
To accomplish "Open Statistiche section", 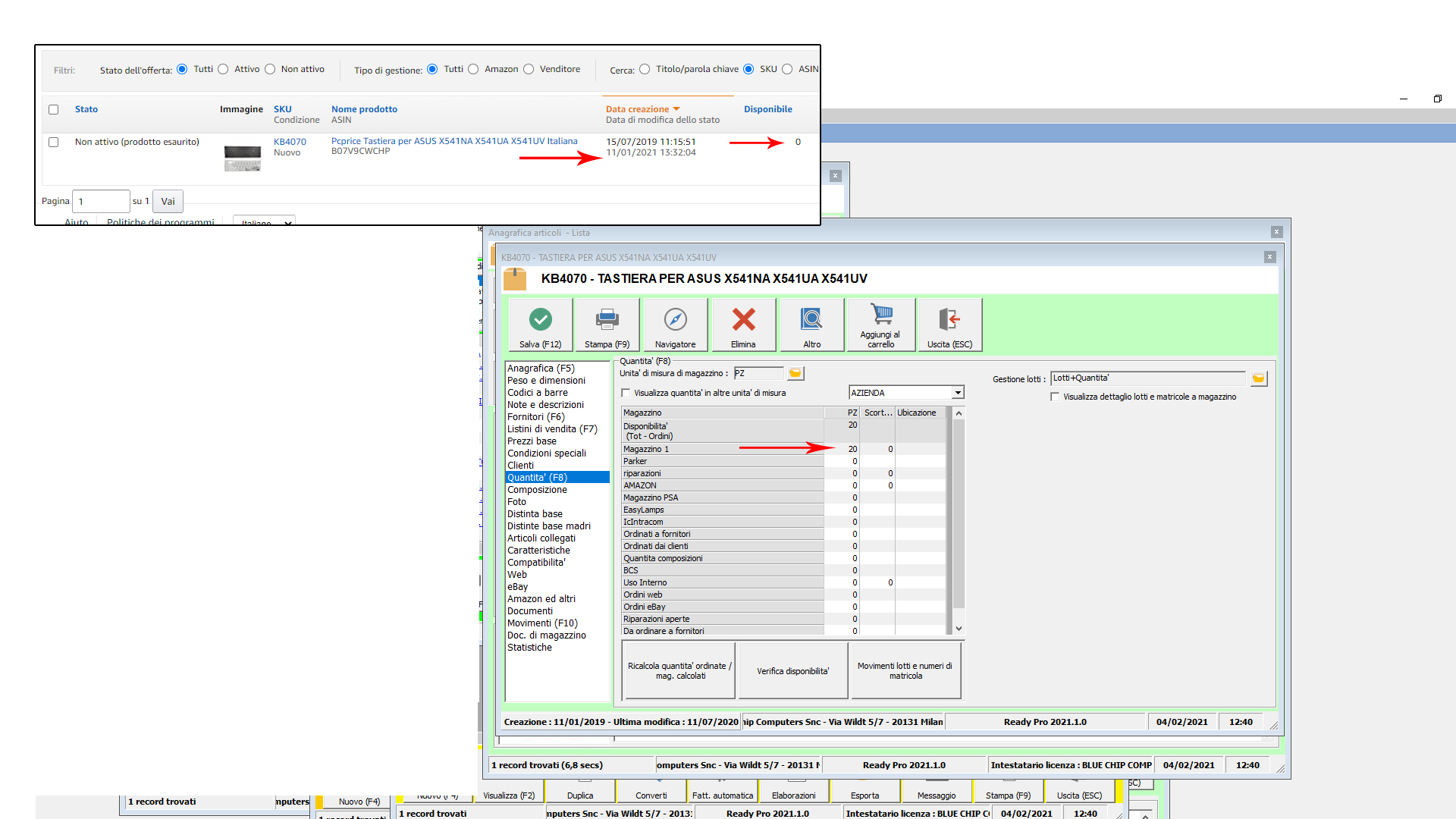I will pos(529,648).
